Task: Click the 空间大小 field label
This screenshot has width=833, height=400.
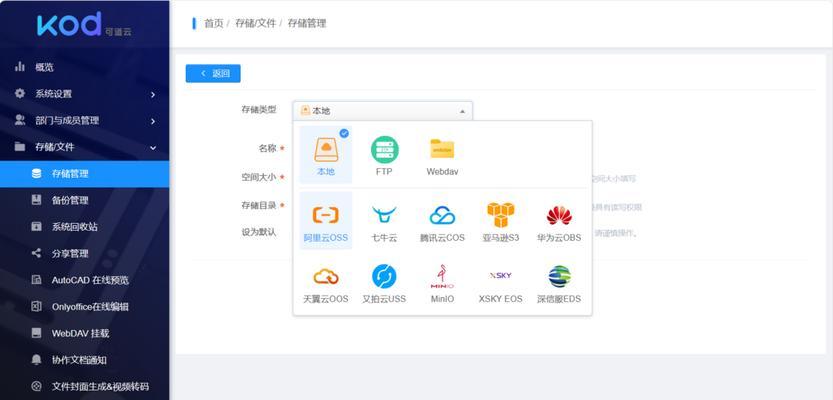Action: [259, 177]
